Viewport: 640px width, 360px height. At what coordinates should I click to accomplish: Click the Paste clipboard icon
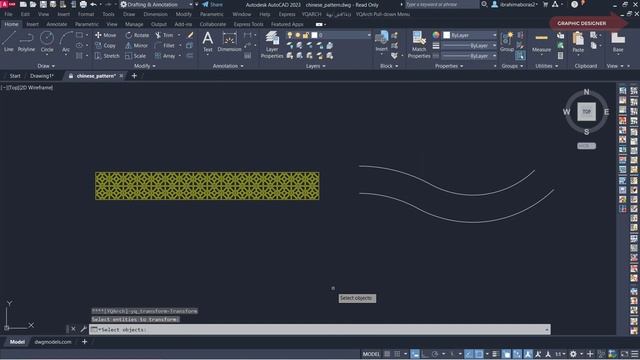click(578, 42)
